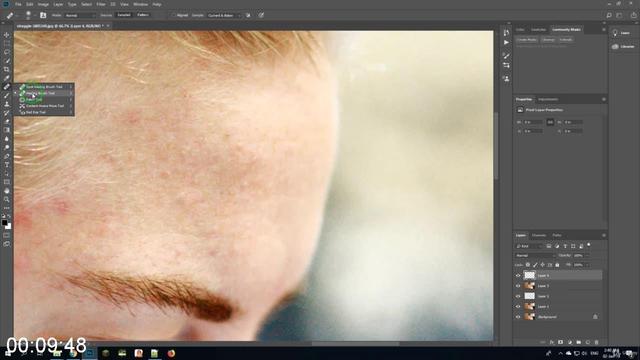Open the Window menu

[140, 4]
